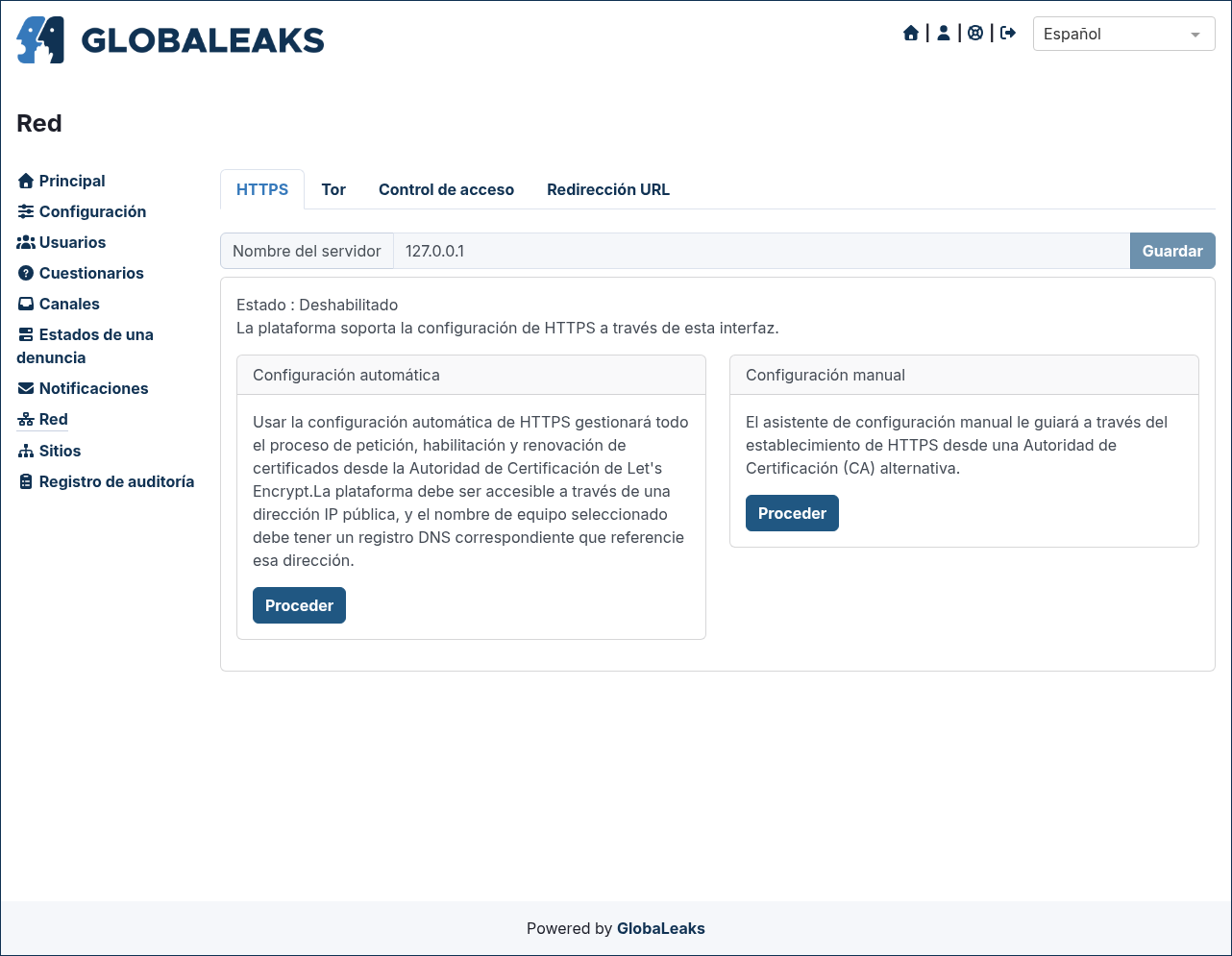Click the lifebuoy support icon
1232x956 pixels.
pos(975,34)
